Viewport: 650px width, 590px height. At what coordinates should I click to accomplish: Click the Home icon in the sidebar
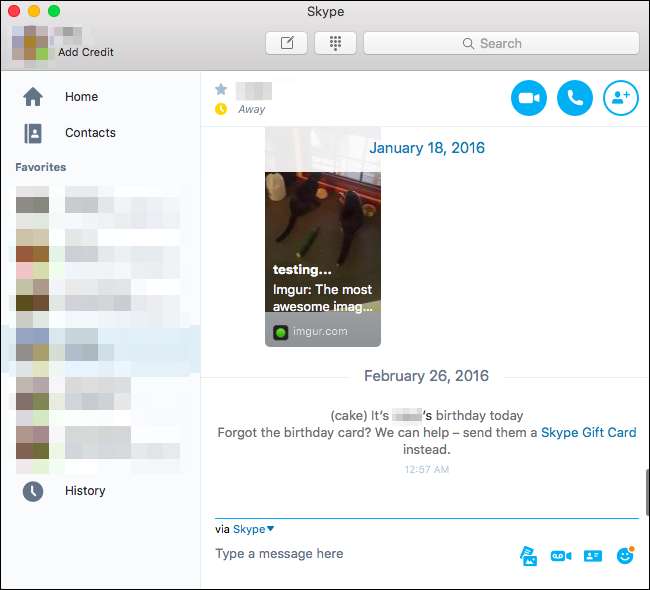click(x=33, y=97)
